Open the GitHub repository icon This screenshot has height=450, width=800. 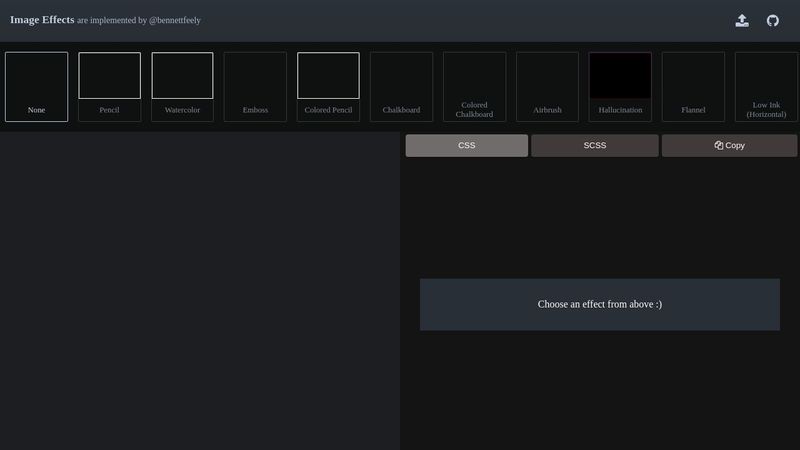773,20
